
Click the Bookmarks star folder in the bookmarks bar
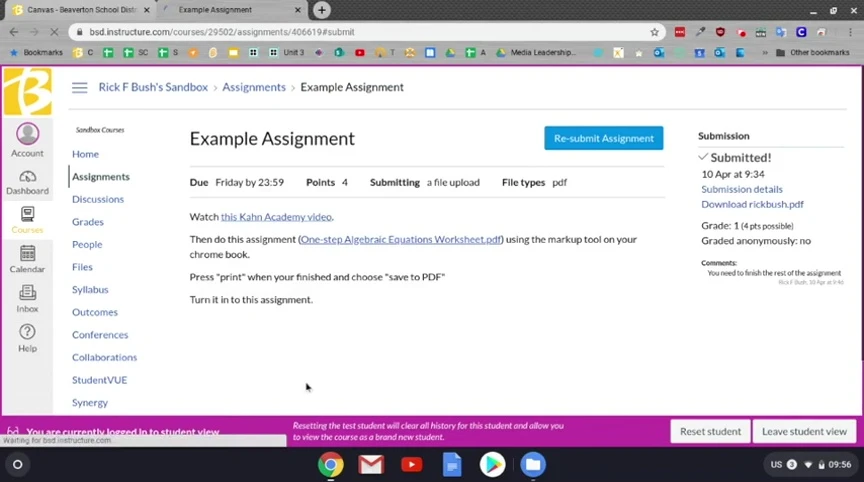coord(36,52)
